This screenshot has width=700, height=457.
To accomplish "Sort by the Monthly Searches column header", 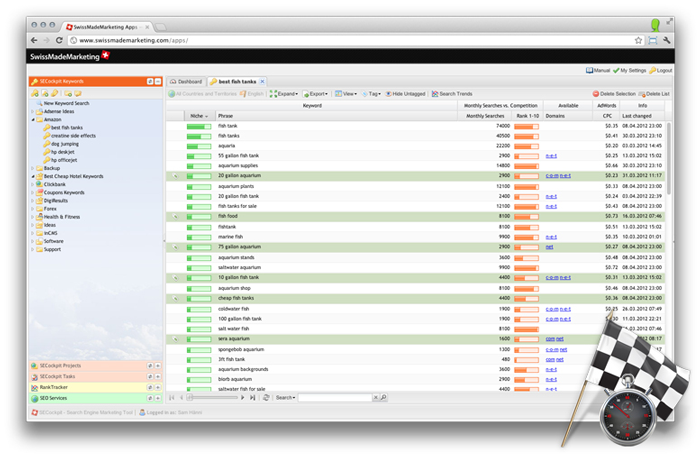I will [x=485, y=116].
